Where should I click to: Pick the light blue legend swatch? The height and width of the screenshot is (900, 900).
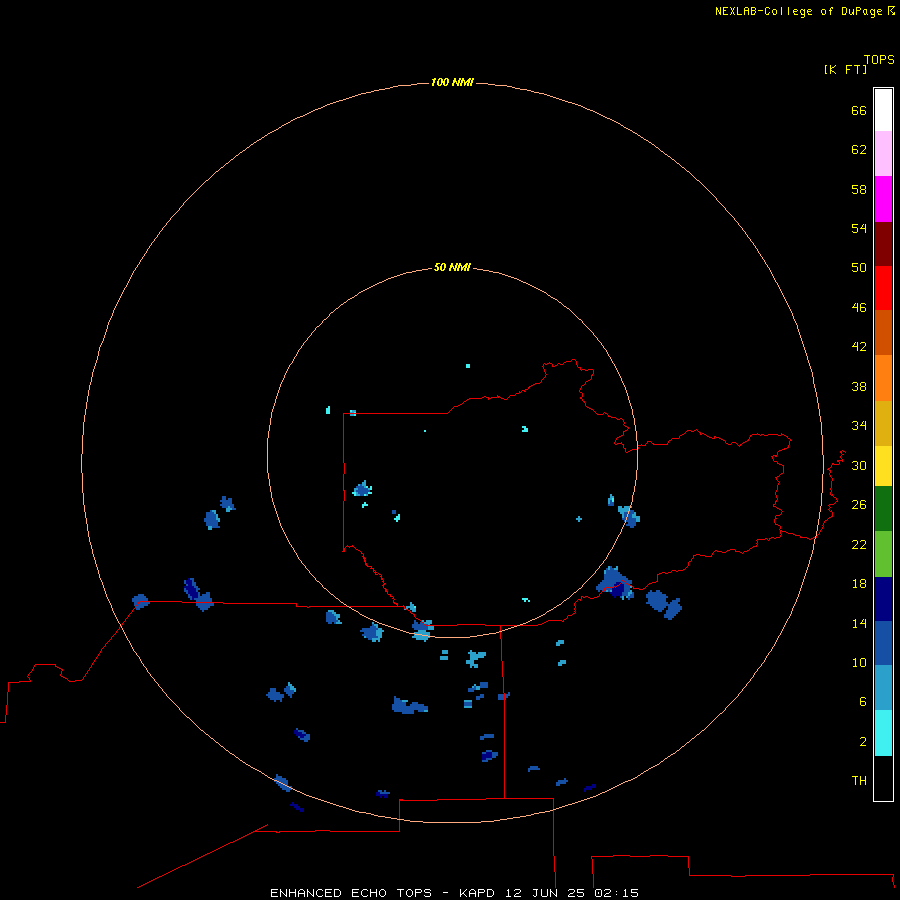(x=883, y=688)
